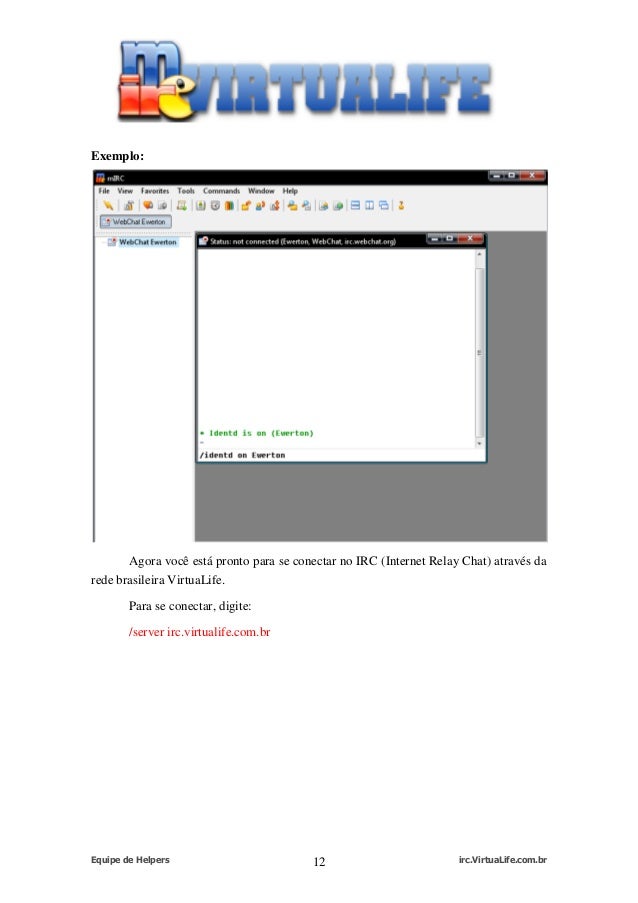Open Received Files toolbar icon

293,205
